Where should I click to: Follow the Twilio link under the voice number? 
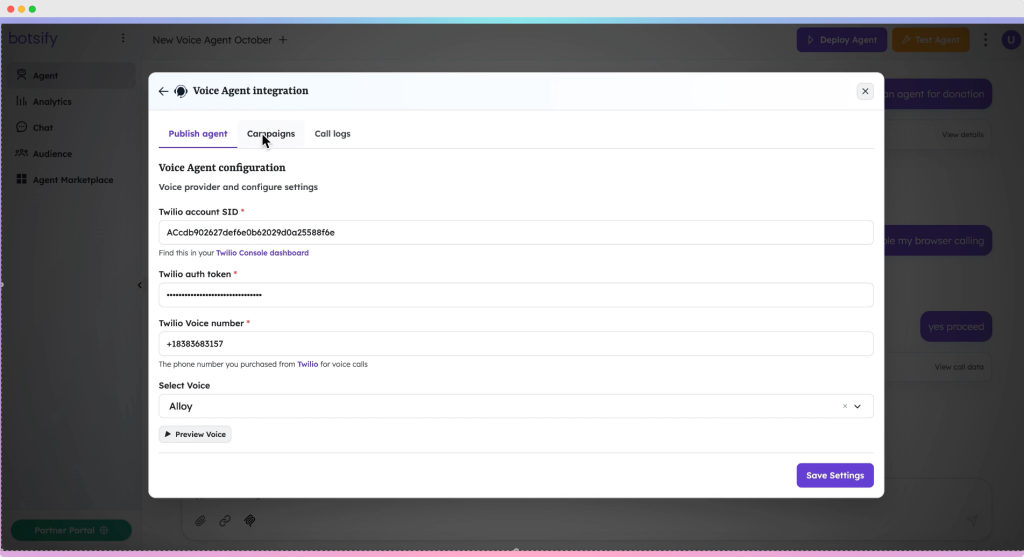coord(308,364)
